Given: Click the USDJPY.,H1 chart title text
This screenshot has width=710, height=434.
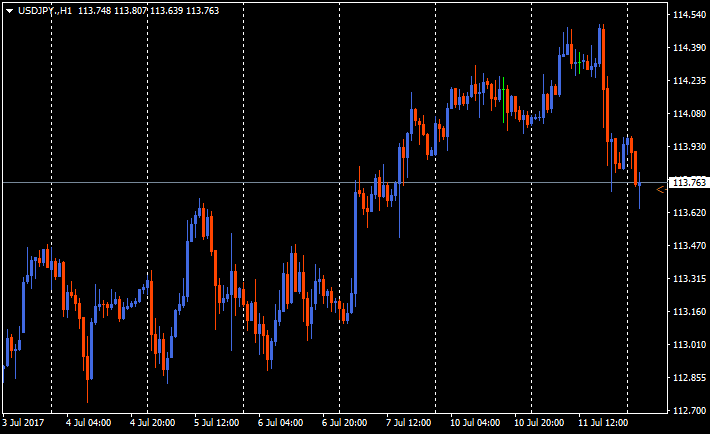Looking at the screenshot, I should [x=45, y=10].
